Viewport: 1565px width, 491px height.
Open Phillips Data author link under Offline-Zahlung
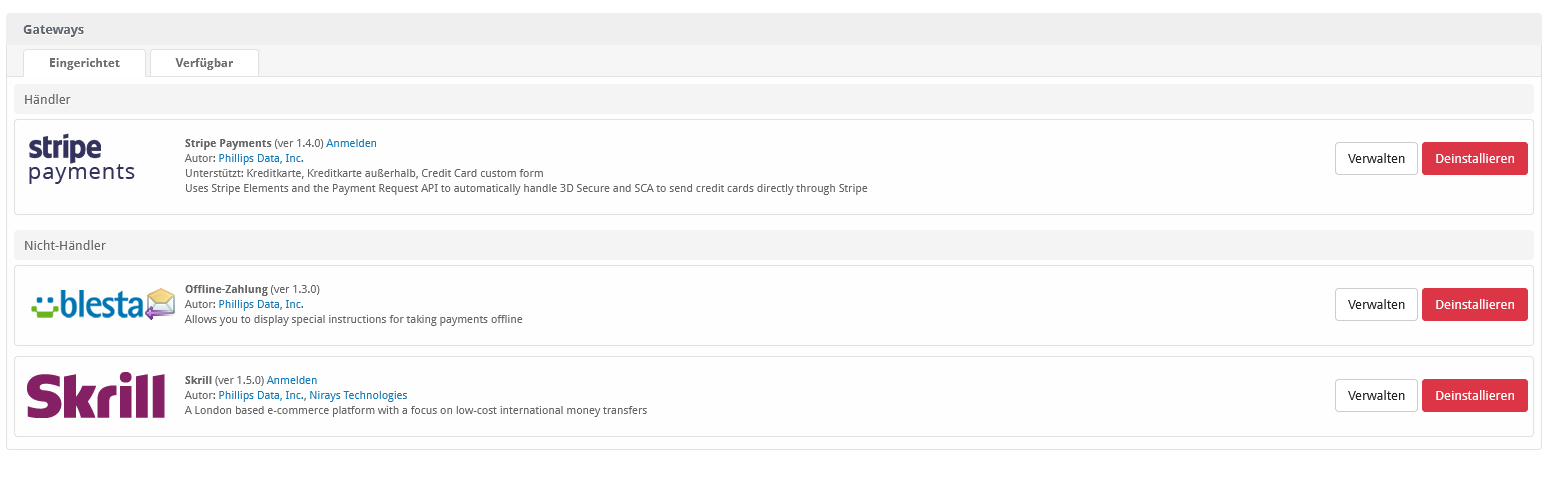click(261, 304)
